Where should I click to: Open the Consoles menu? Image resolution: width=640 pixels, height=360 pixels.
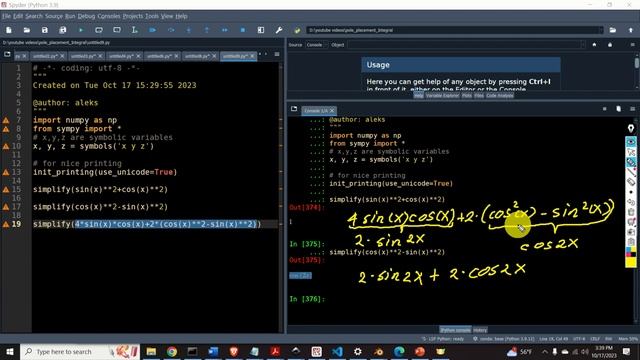pyautogui.click(x=109, y=16)
